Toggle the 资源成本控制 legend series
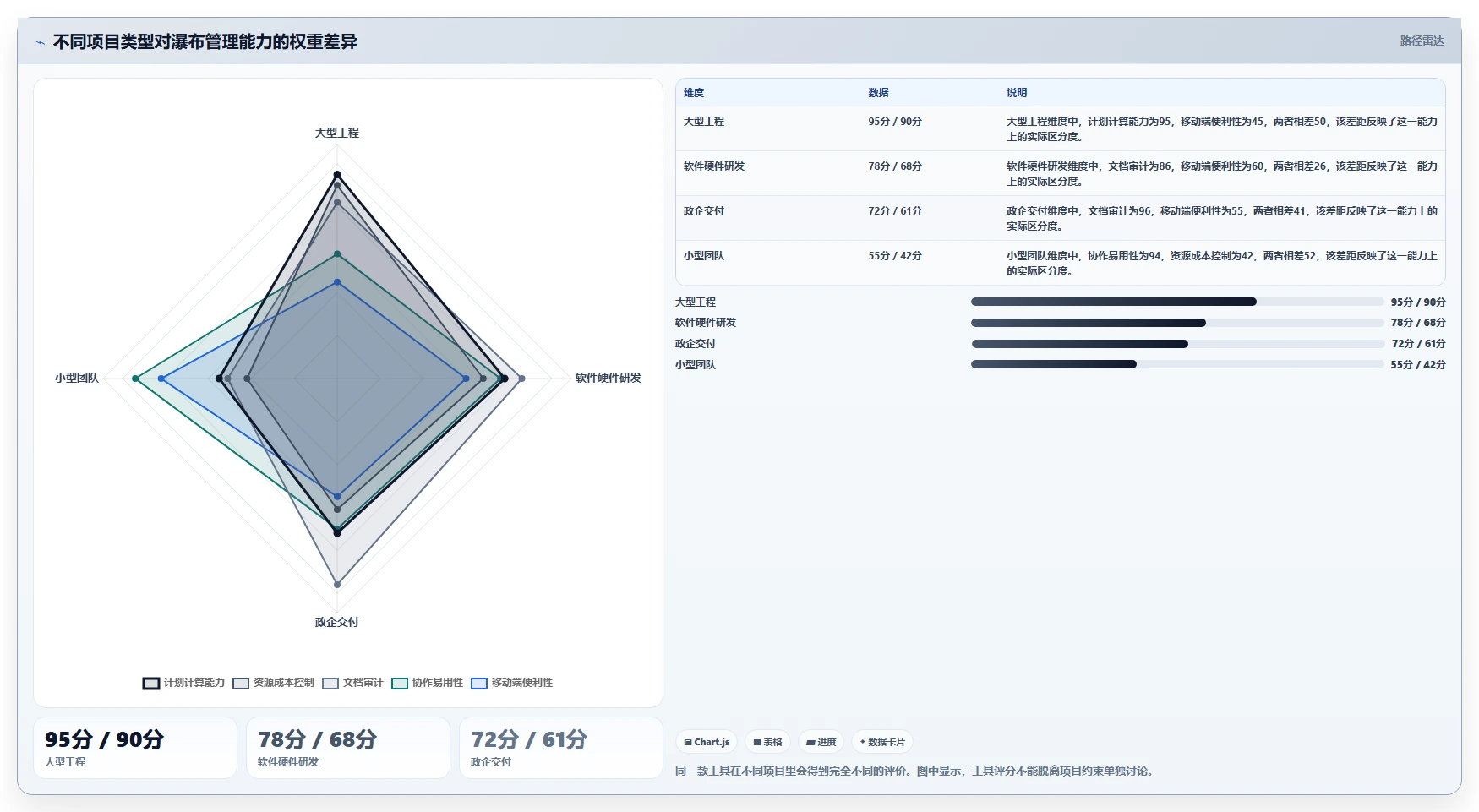 (x=273, y=683)
